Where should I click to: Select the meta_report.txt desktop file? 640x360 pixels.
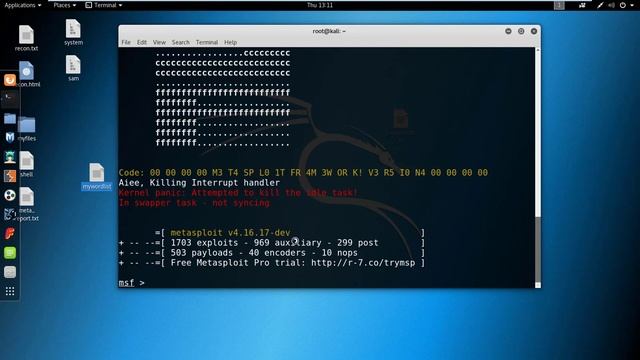click(x=27, y=204)
